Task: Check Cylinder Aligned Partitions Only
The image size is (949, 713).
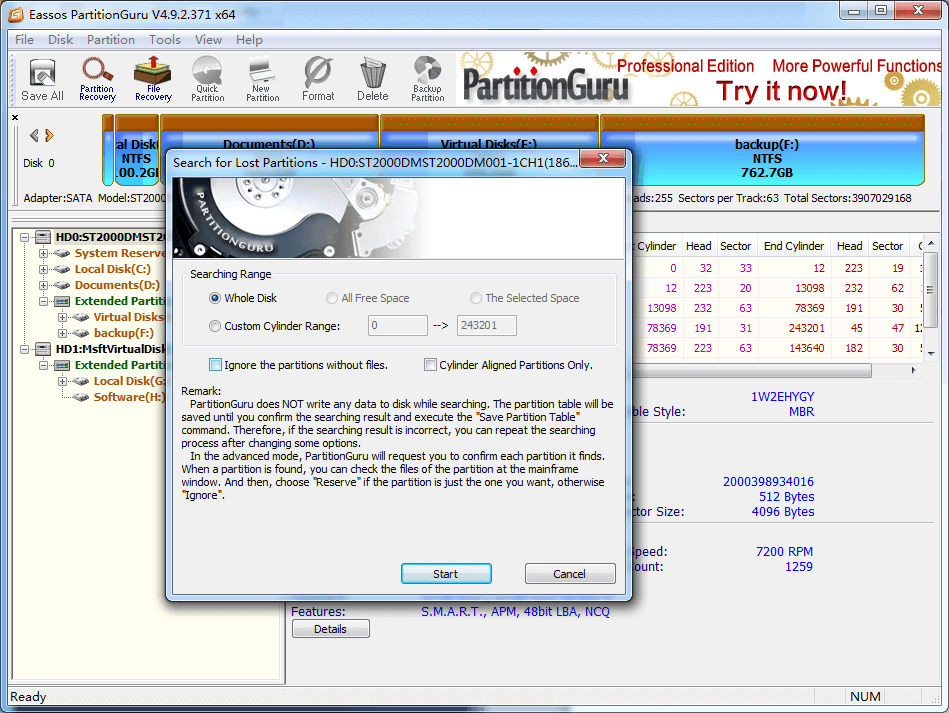Action: [x=430, y=364]
